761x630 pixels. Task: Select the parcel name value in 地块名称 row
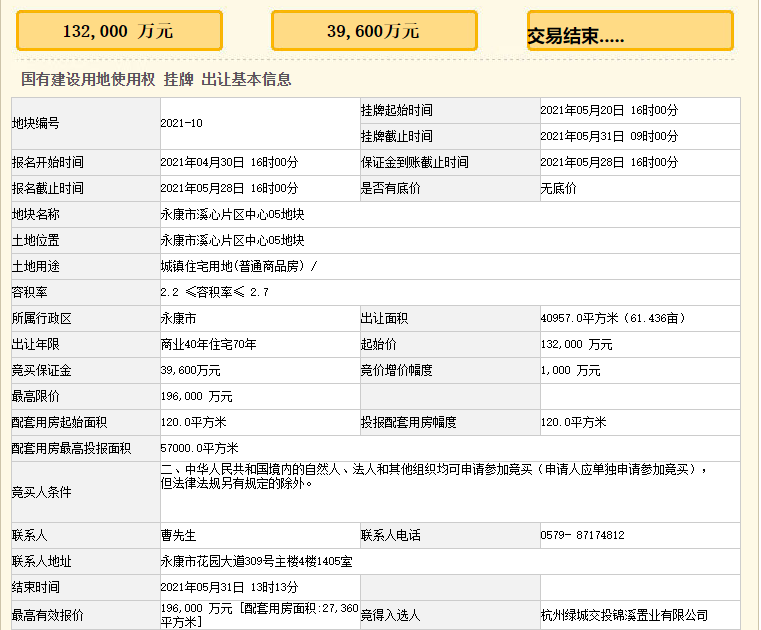pos(232,214)
